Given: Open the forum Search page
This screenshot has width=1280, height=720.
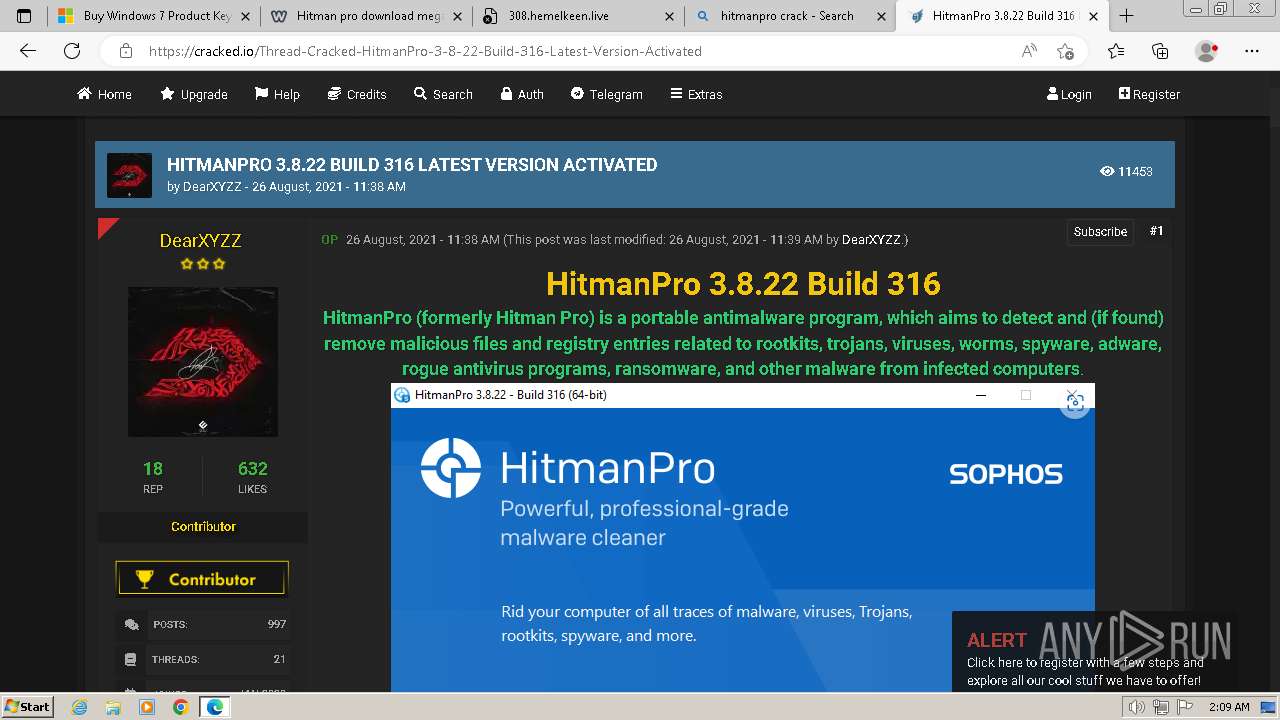Looking at the screenshot, I should coord(443,94).
